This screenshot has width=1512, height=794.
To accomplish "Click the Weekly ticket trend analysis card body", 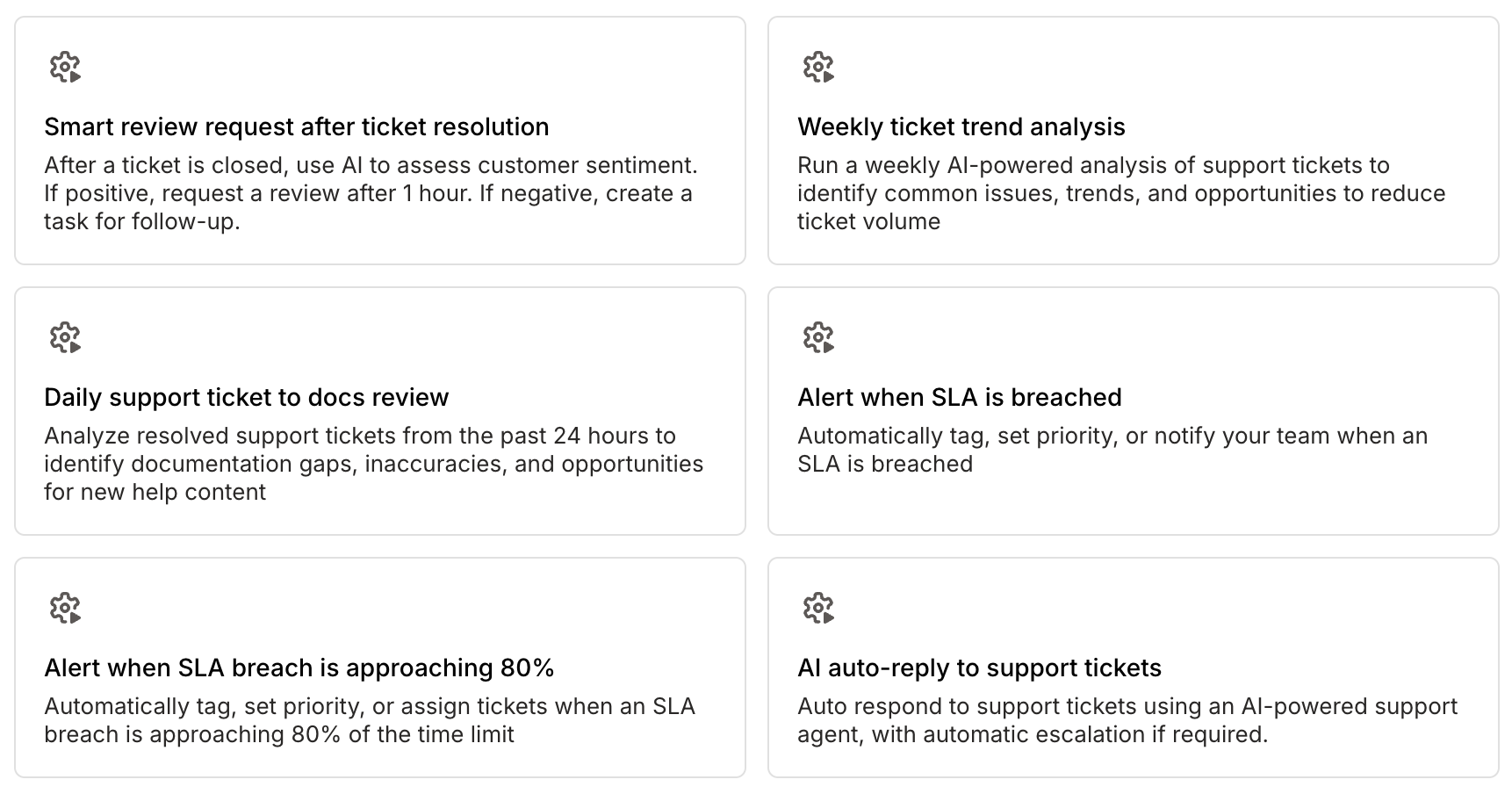I will [1121, 193].
